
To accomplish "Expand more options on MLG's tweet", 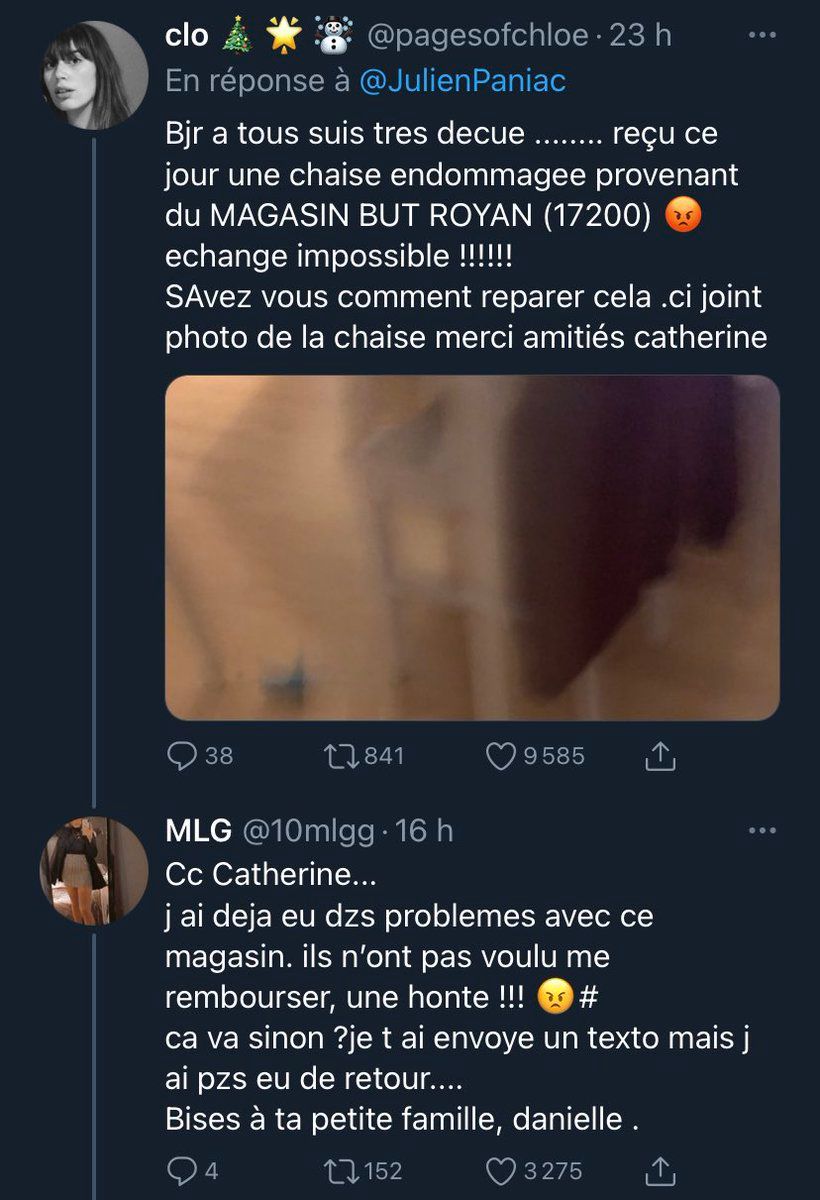I will (x=763, y=830).
